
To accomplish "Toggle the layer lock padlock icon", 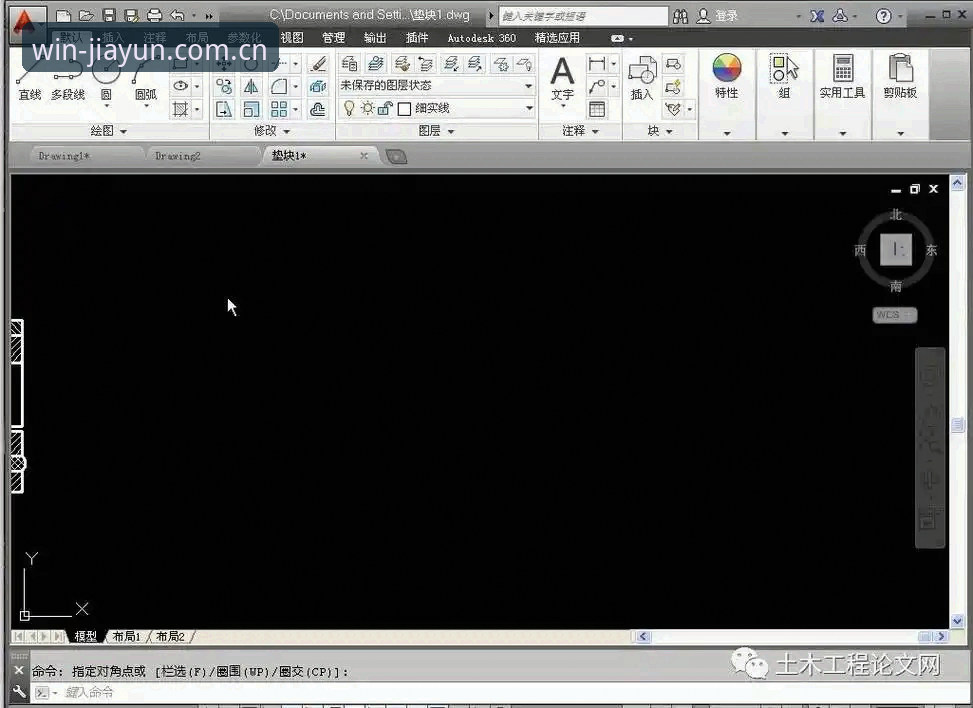I will click(x=385, y=109).
